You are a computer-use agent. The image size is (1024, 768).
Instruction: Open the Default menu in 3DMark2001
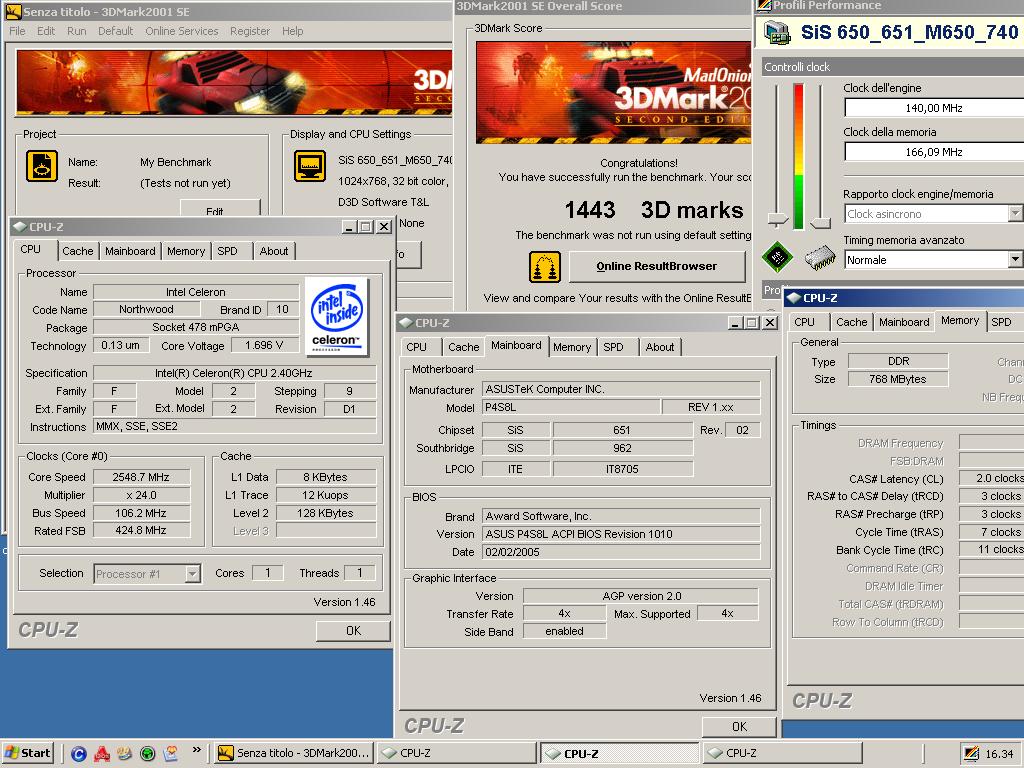[x=116, y=31]
